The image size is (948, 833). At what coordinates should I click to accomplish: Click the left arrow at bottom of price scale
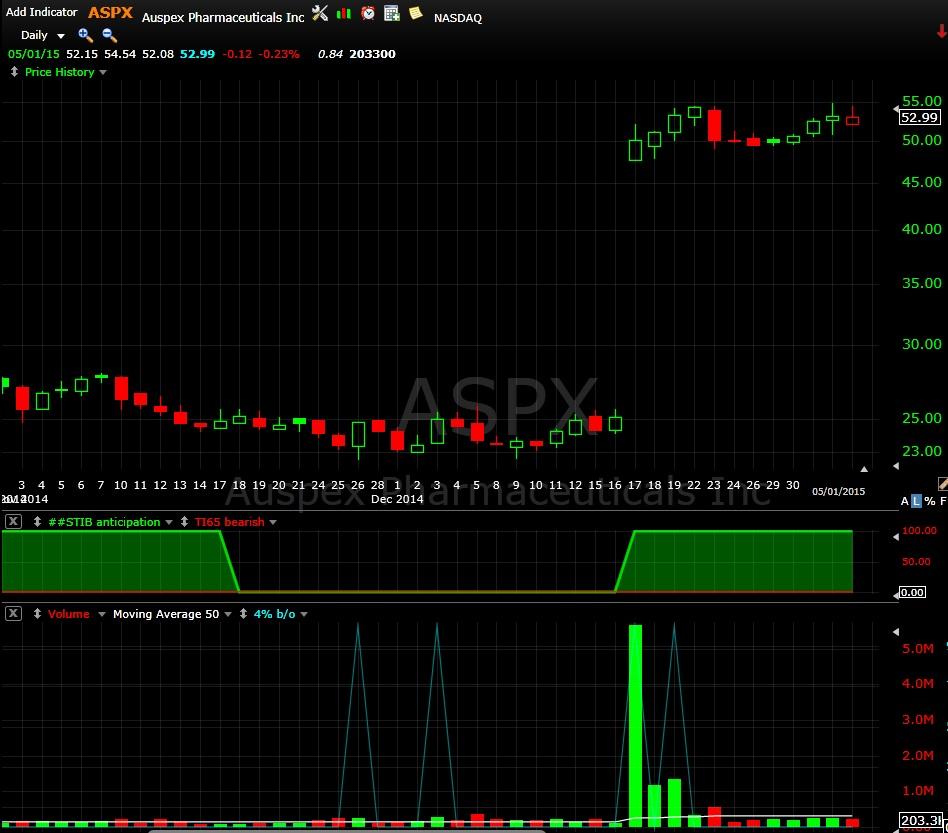tap(896, 466)
